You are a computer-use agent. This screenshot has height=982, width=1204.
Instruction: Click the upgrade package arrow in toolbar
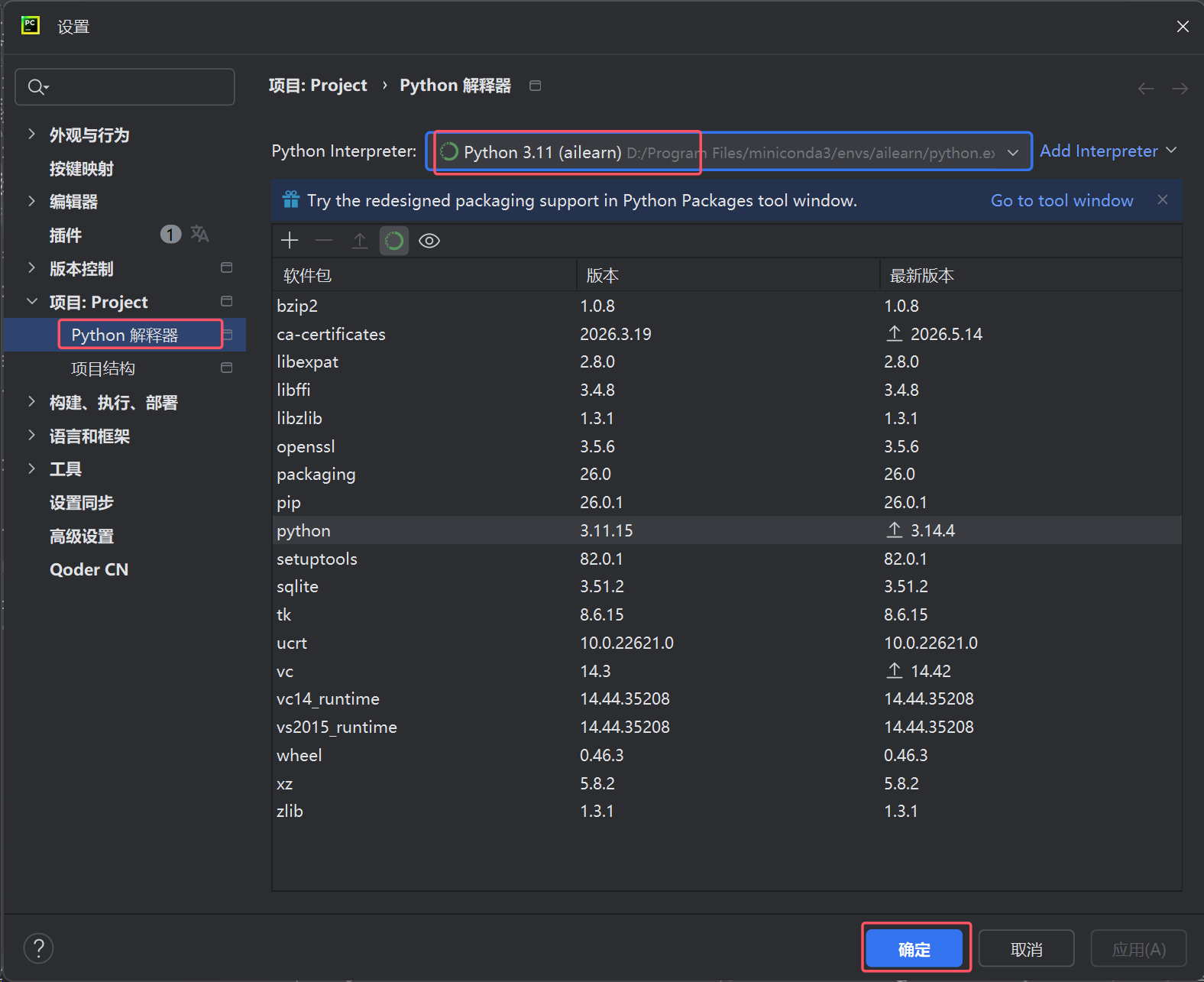click(x=359, y=241)
